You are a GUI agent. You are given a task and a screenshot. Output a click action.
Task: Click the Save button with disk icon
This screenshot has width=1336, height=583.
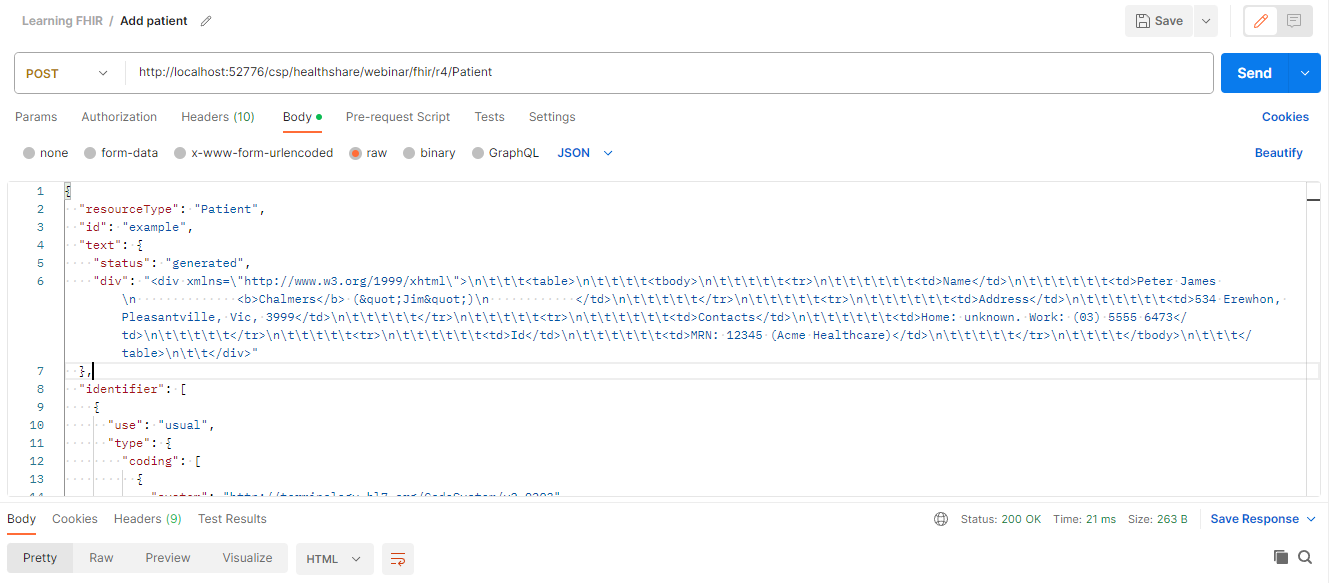(x=1160, y=21)
